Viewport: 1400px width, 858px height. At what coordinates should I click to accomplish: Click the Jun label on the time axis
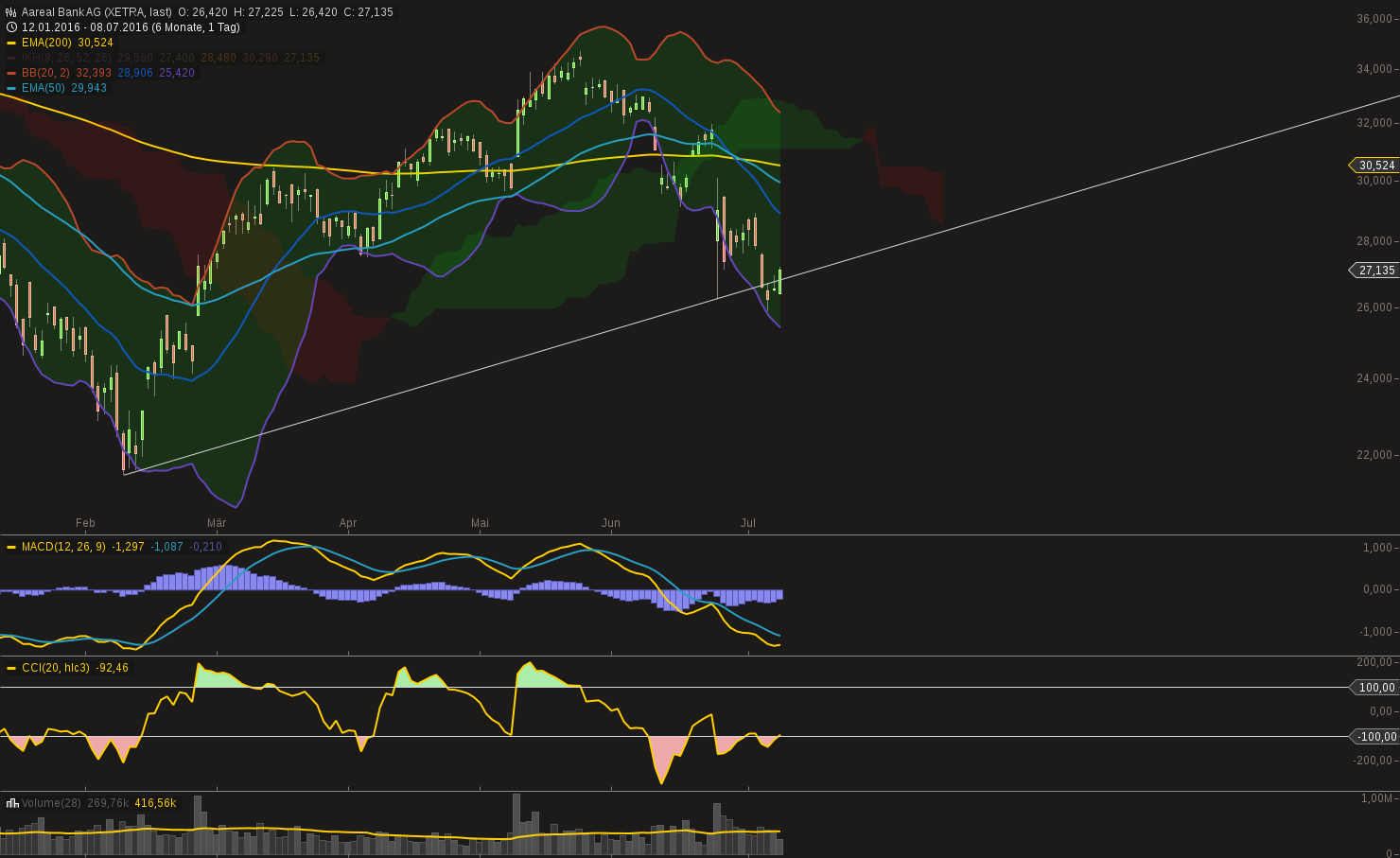[x=611, y=523]
